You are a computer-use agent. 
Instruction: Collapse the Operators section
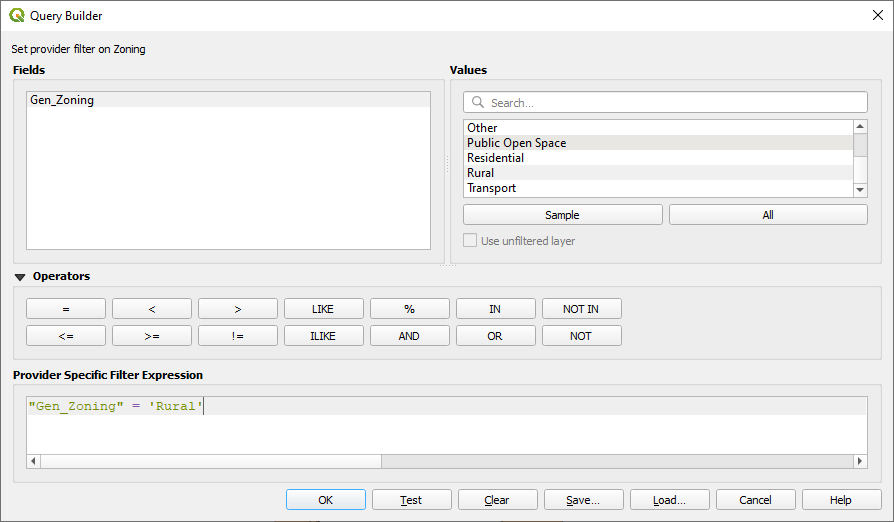click(x=20, y=277)
